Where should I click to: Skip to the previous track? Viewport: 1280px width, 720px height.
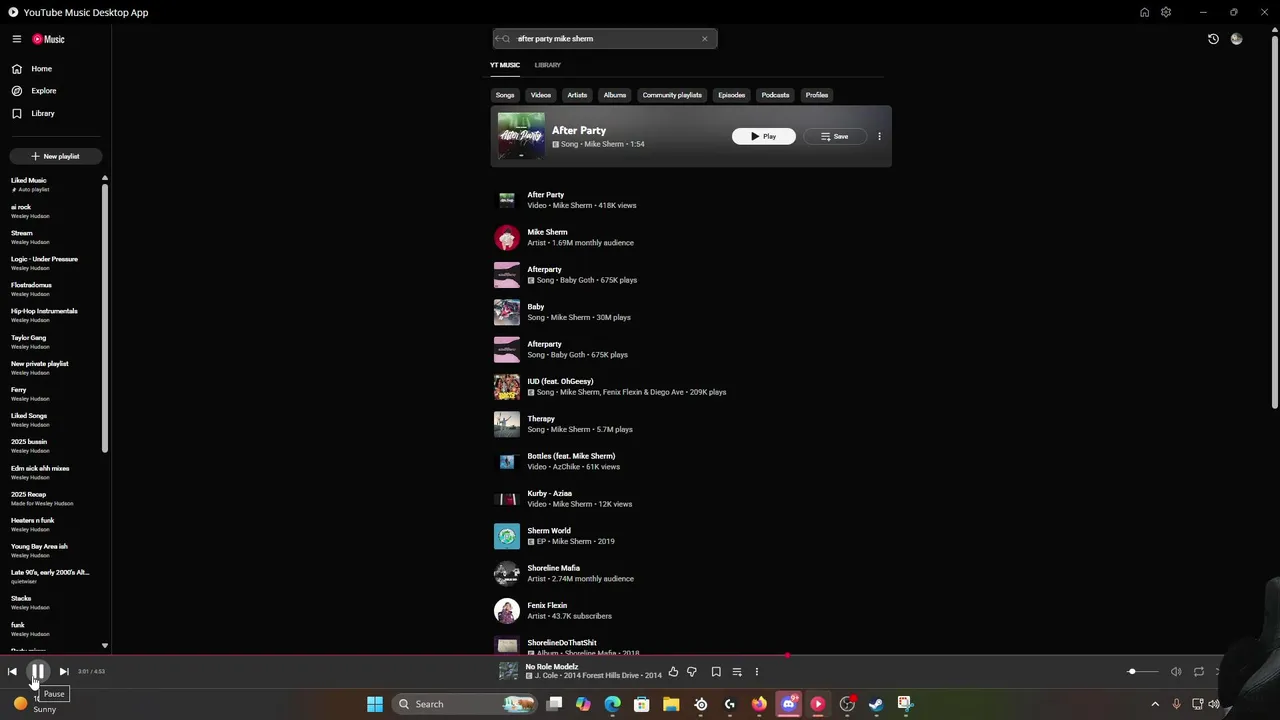point(12,672)
